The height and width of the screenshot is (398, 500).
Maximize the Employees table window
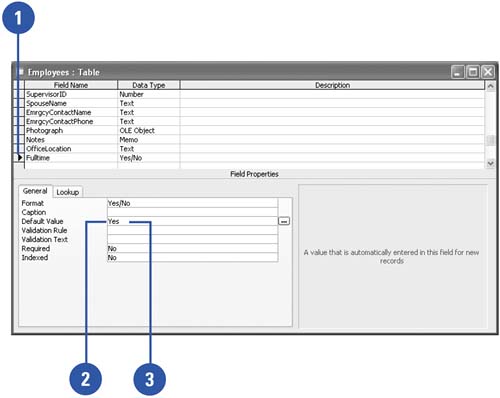click(472, 72)
